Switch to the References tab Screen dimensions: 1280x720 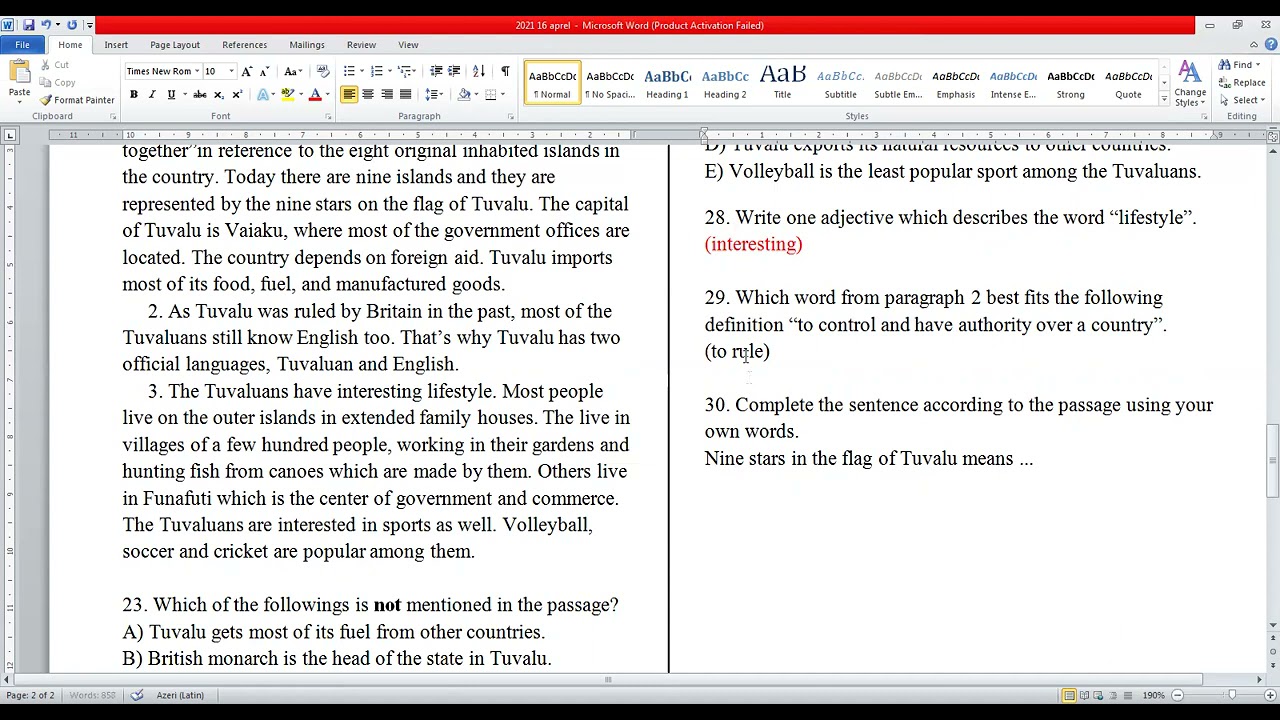[x=244, y=45]
